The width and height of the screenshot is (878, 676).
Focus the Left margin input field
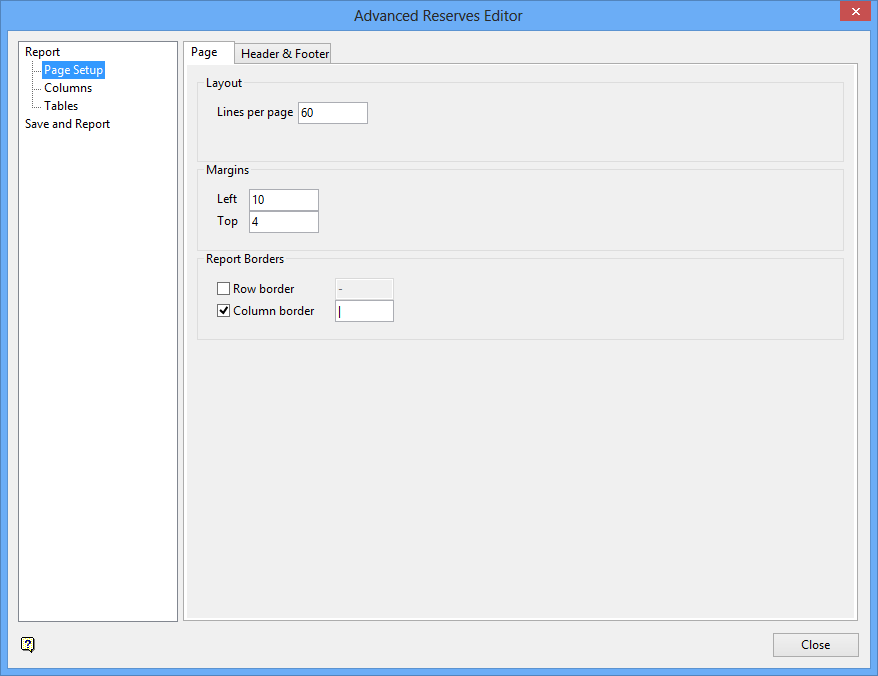[x=284, y=200]
